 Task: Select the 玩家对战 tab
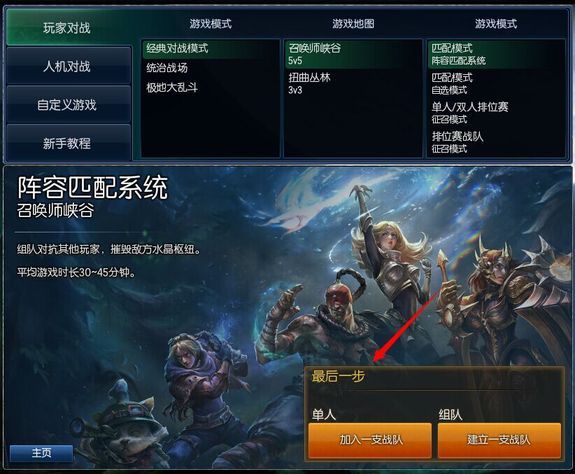(x=68, y=27)
